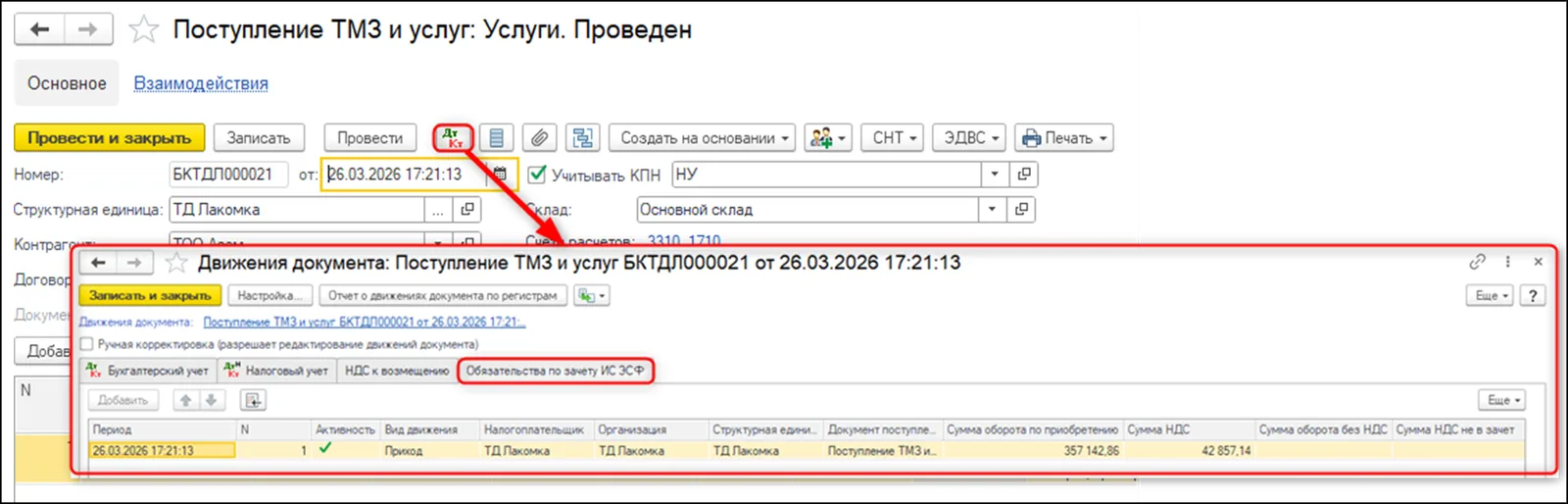Click the structure of subordination icon
This screenshot has height=504, width=1568.
[x=583, y=138]
